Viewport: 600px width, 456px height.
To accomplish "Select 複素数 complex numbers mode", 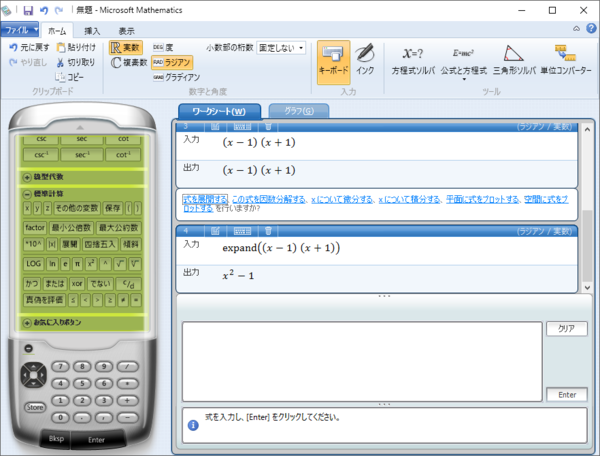I will tap(129, 62).
